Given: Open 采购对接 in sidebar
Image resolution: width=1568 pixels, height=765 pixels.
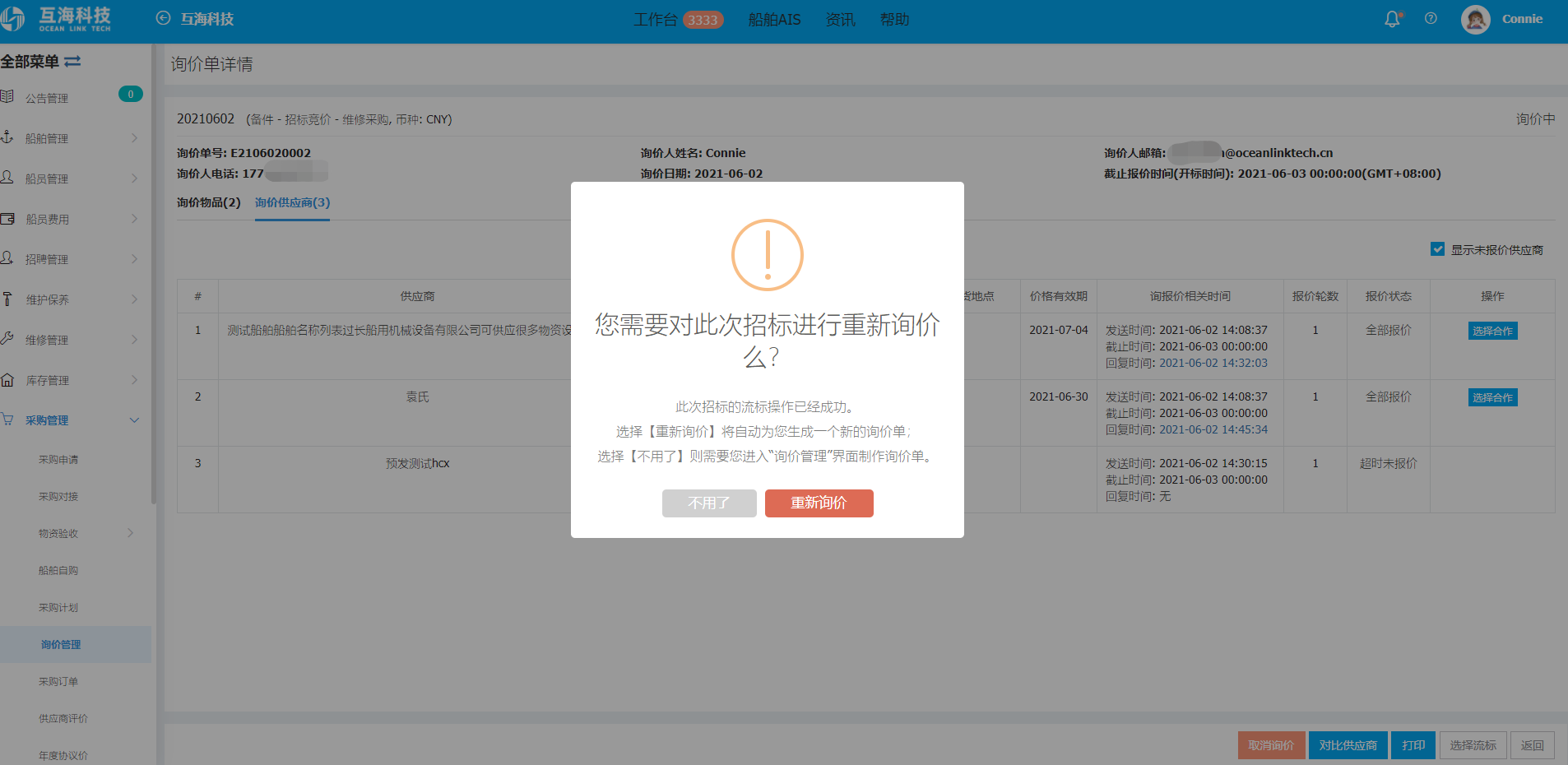Looking at the screenshot, I should [58, 497].
